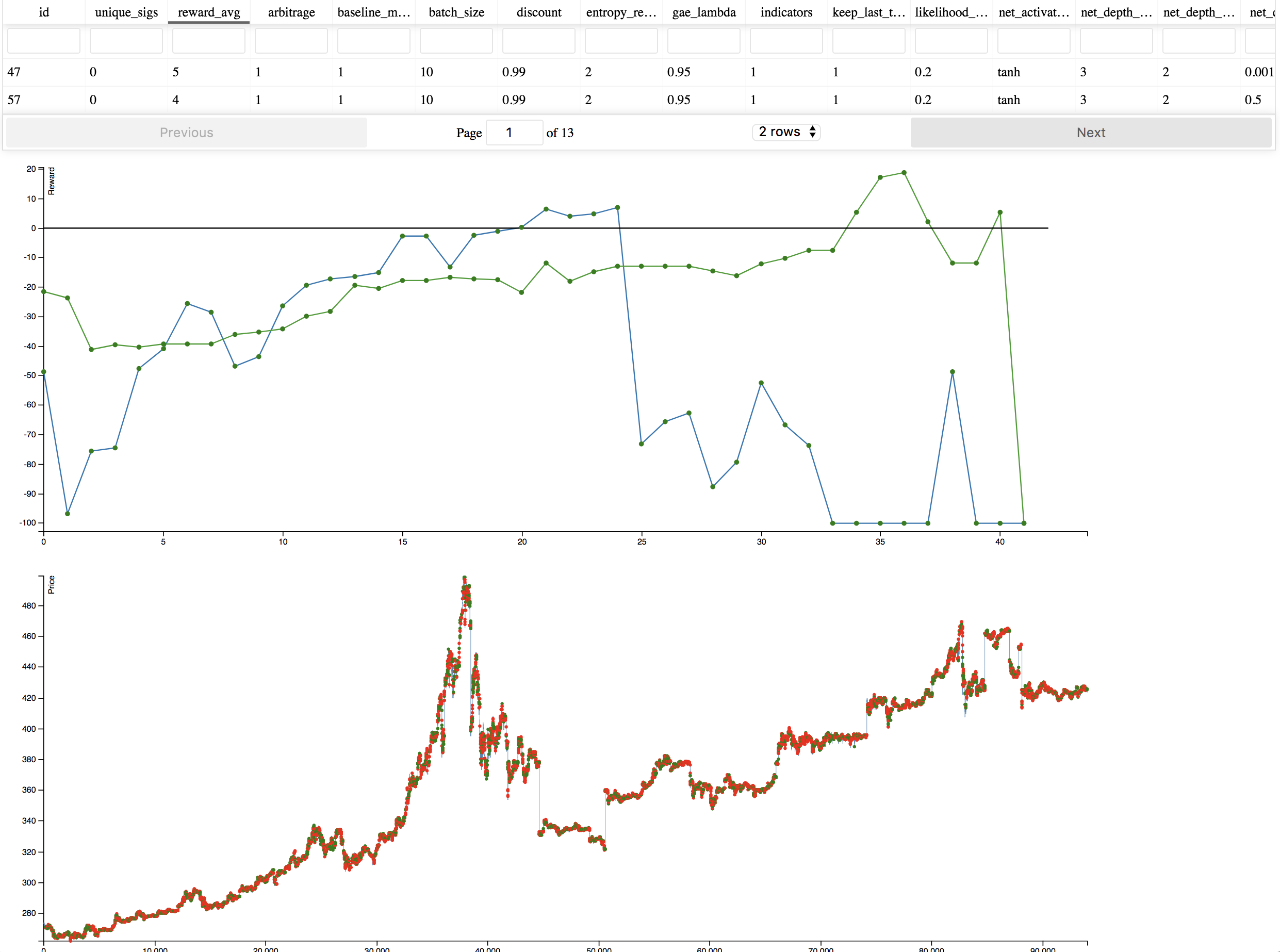Expand the unique_sigs filter options
1280x952 pixels.
point(126,40)
